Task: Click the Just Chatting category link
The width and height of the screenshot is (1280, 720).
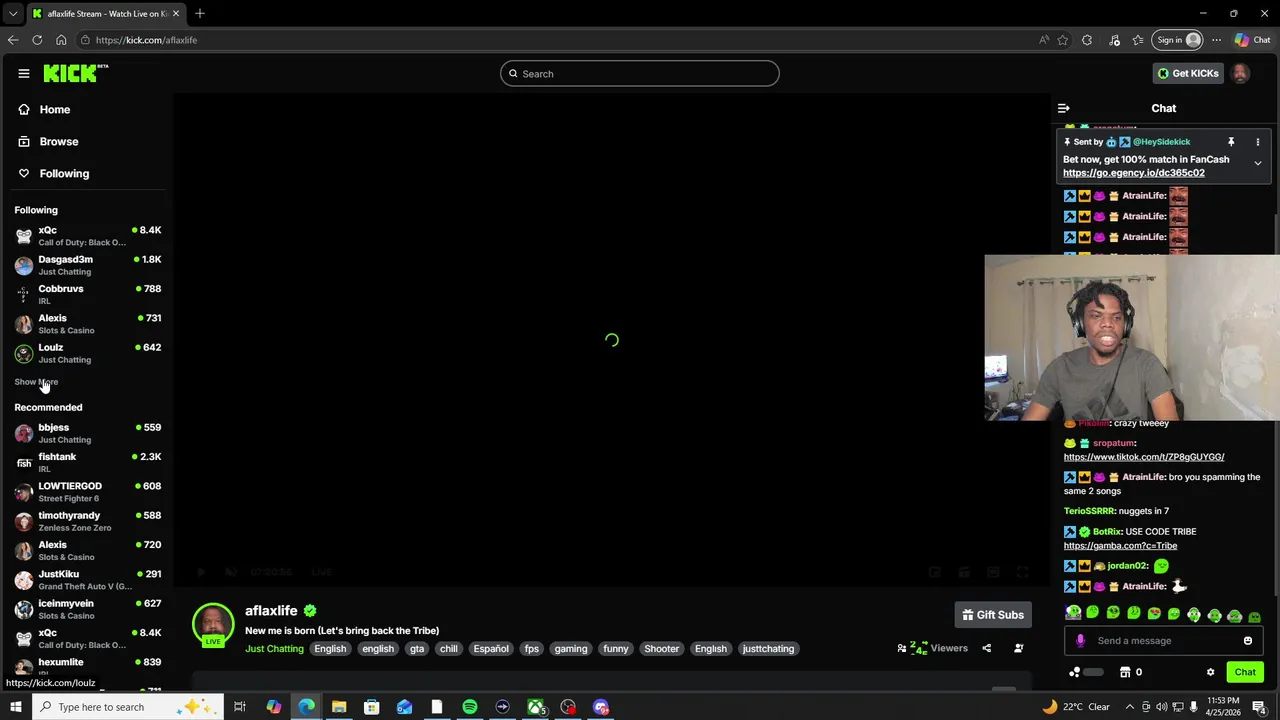Action: point(274,649)
